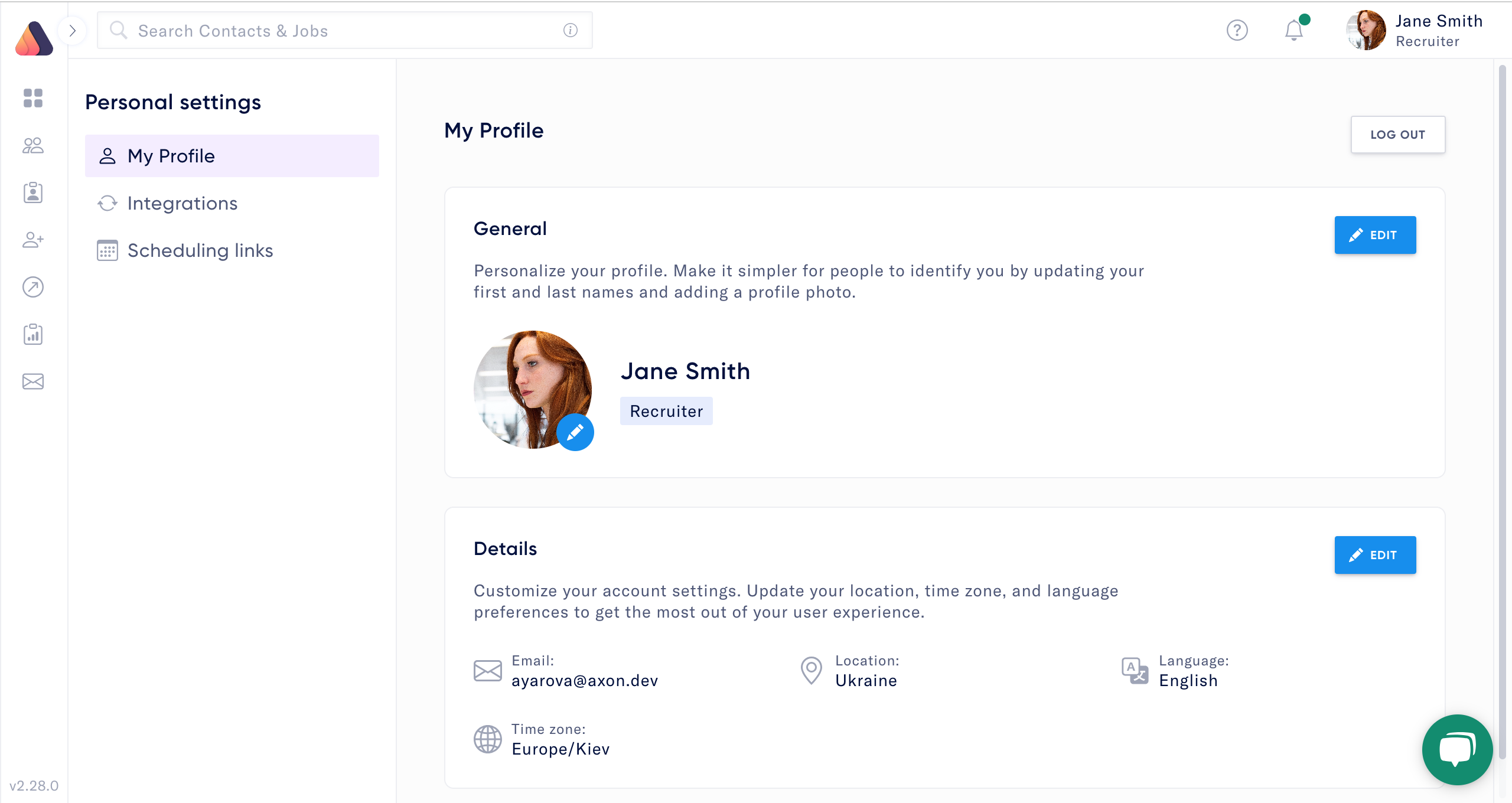Image resolution: width=1512 pixels, height=803 pixels.
Task: Open the live chat bubble widget
Action: tap(1456, 749)
